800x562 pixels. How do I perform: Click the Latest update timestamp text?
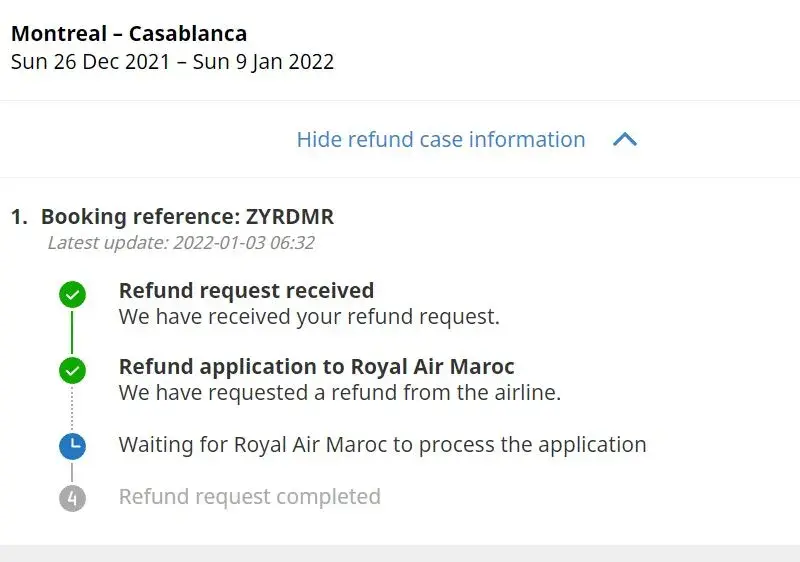pyautogui.click(x=181, y=242)
